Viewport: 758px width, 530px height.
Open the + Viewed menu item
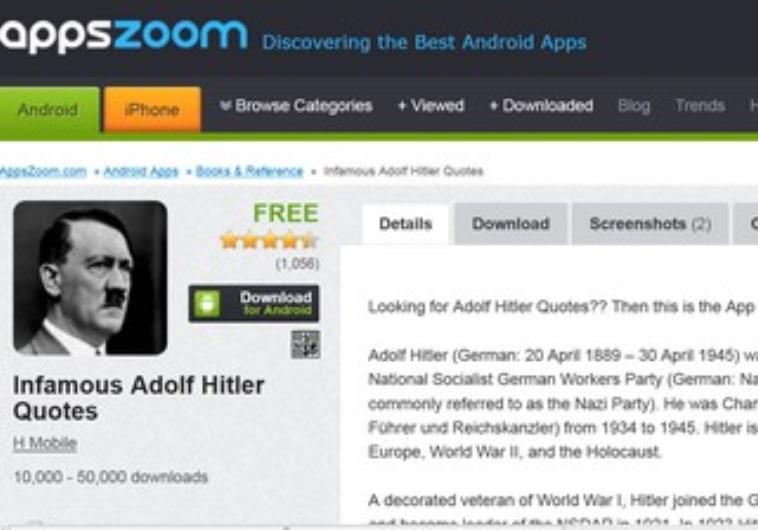pyautogui.click(x=431, y=105)
